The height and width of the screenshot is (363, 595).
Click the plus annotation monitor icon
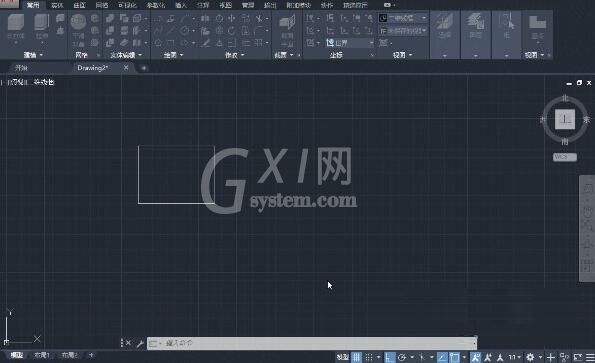pyautogui.click(x=551, y=357)
